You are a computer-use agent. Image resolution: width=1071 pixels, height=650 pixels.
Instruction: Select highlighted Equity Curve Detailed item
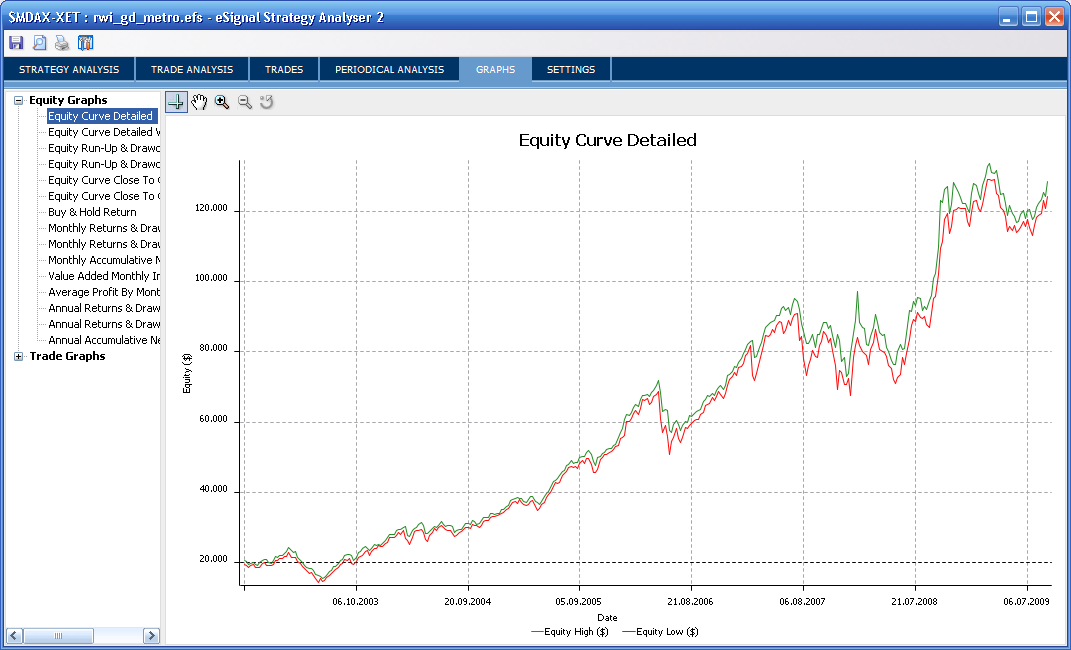(100, 116)
